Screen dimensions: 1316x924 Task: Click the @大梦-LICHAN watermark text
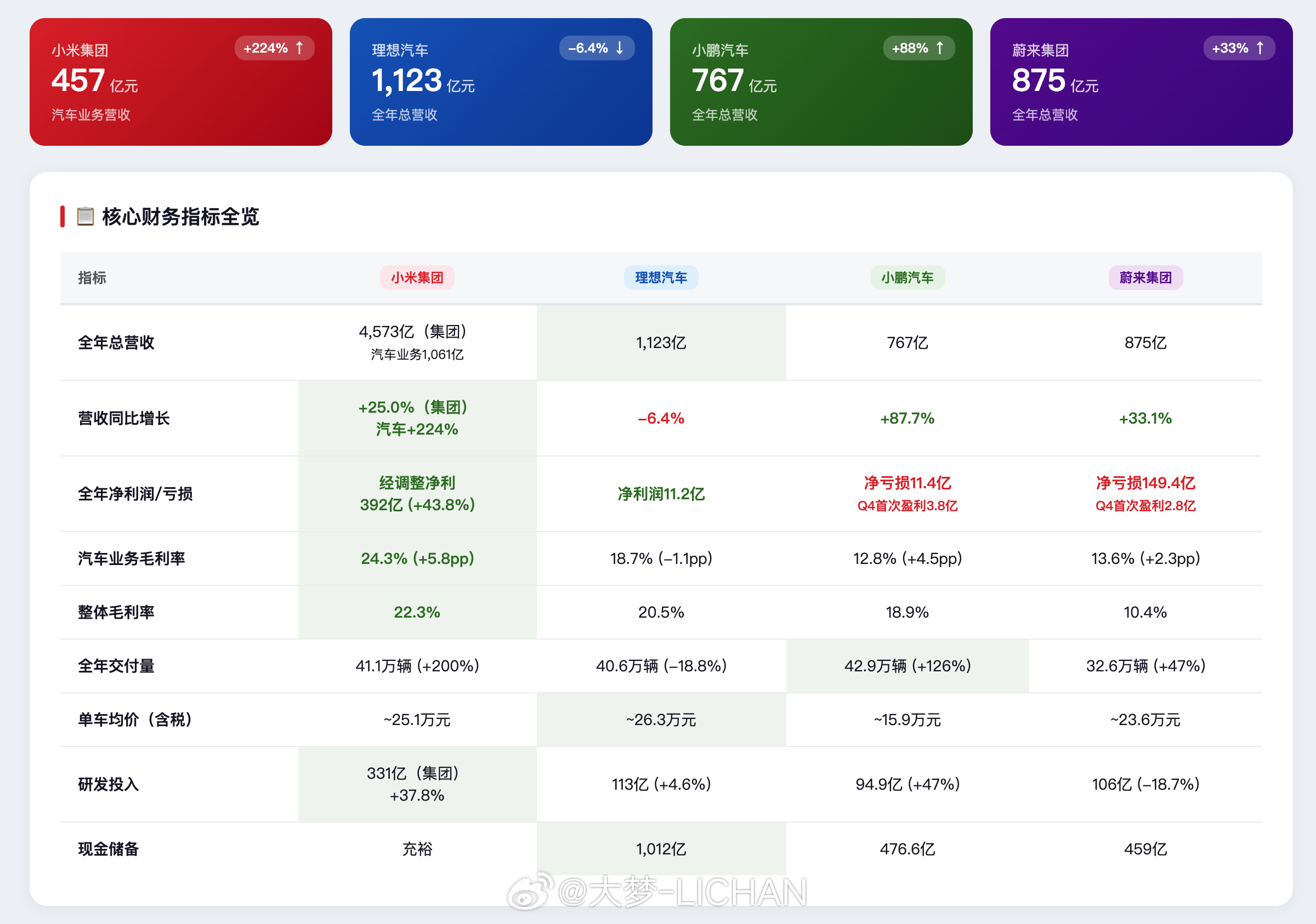point(682,892)
